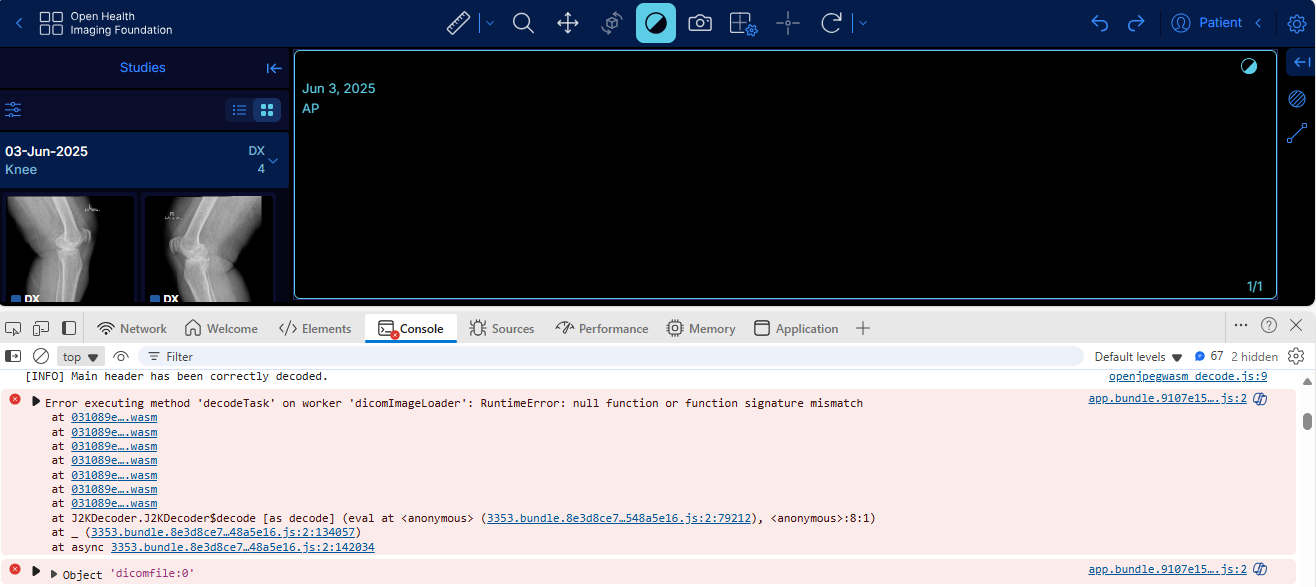Screen dimensions: 1316x587
Task: Expand the Object 'dicomfile:0' entry
Action: click(x=54, y=574)
